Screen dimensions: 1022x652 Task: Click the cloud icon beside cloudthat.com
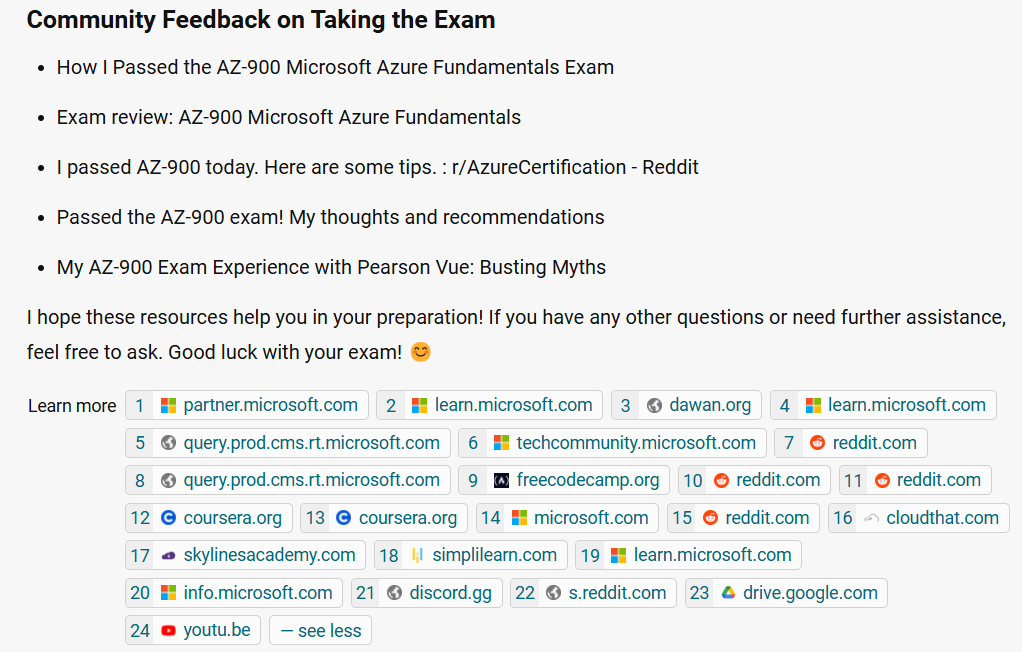point(871,518)
